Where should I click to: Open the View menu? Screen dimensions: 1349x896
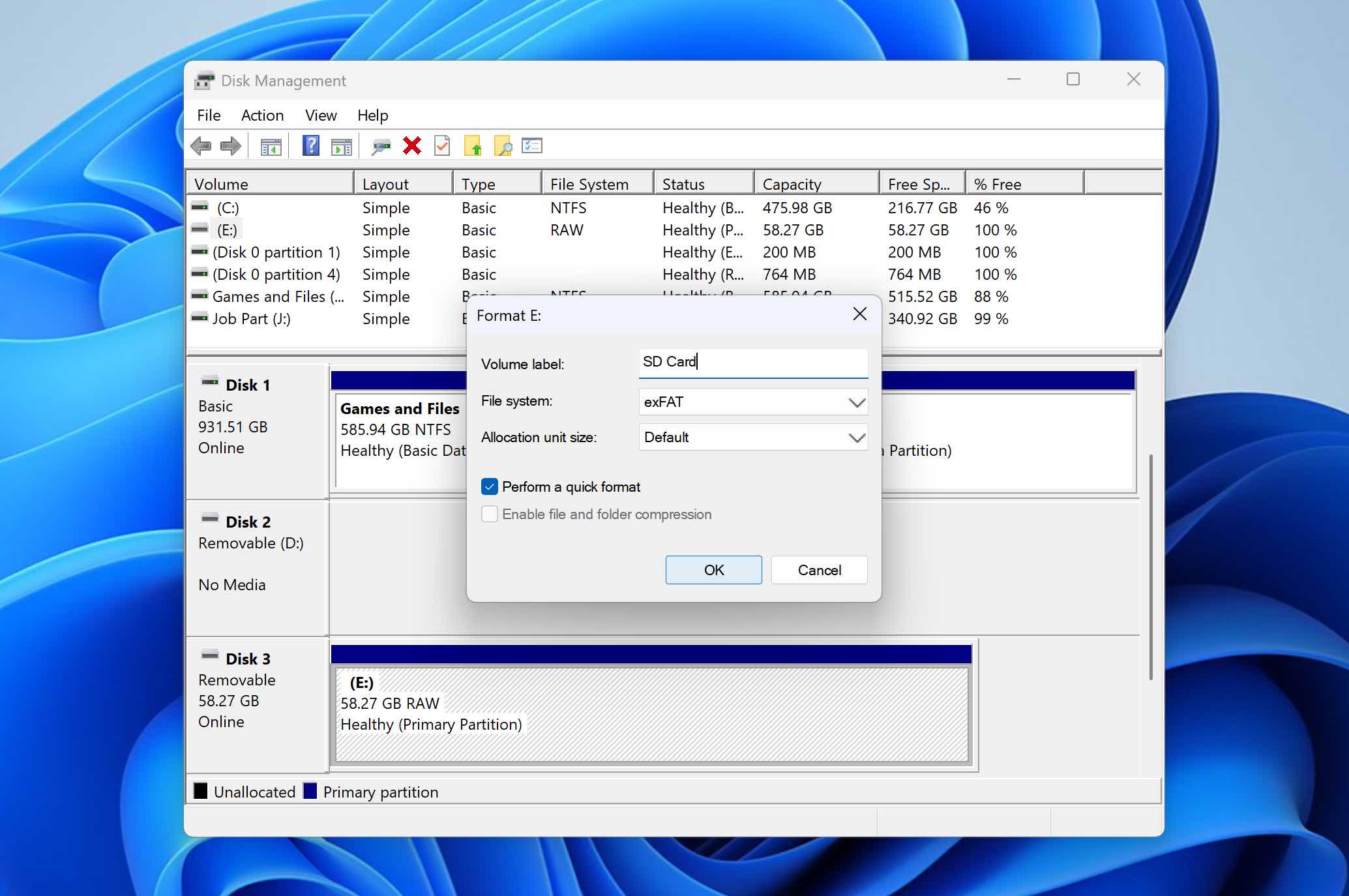pos(320,115)
